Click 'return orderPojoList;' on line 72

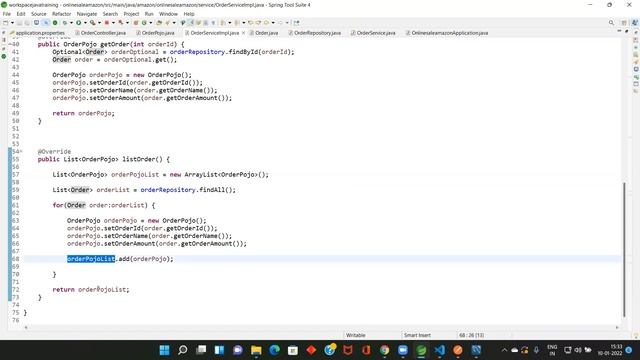coord(91,289)
